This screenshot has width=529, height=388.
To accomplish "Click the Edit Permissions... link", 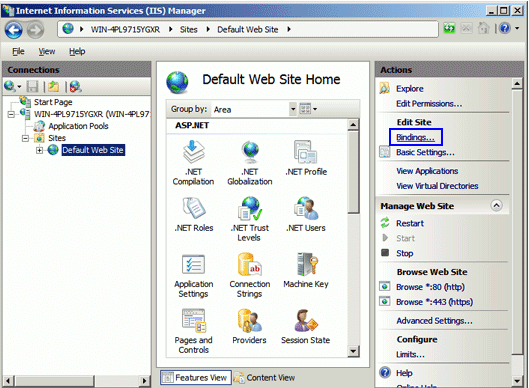I will 429,104.
